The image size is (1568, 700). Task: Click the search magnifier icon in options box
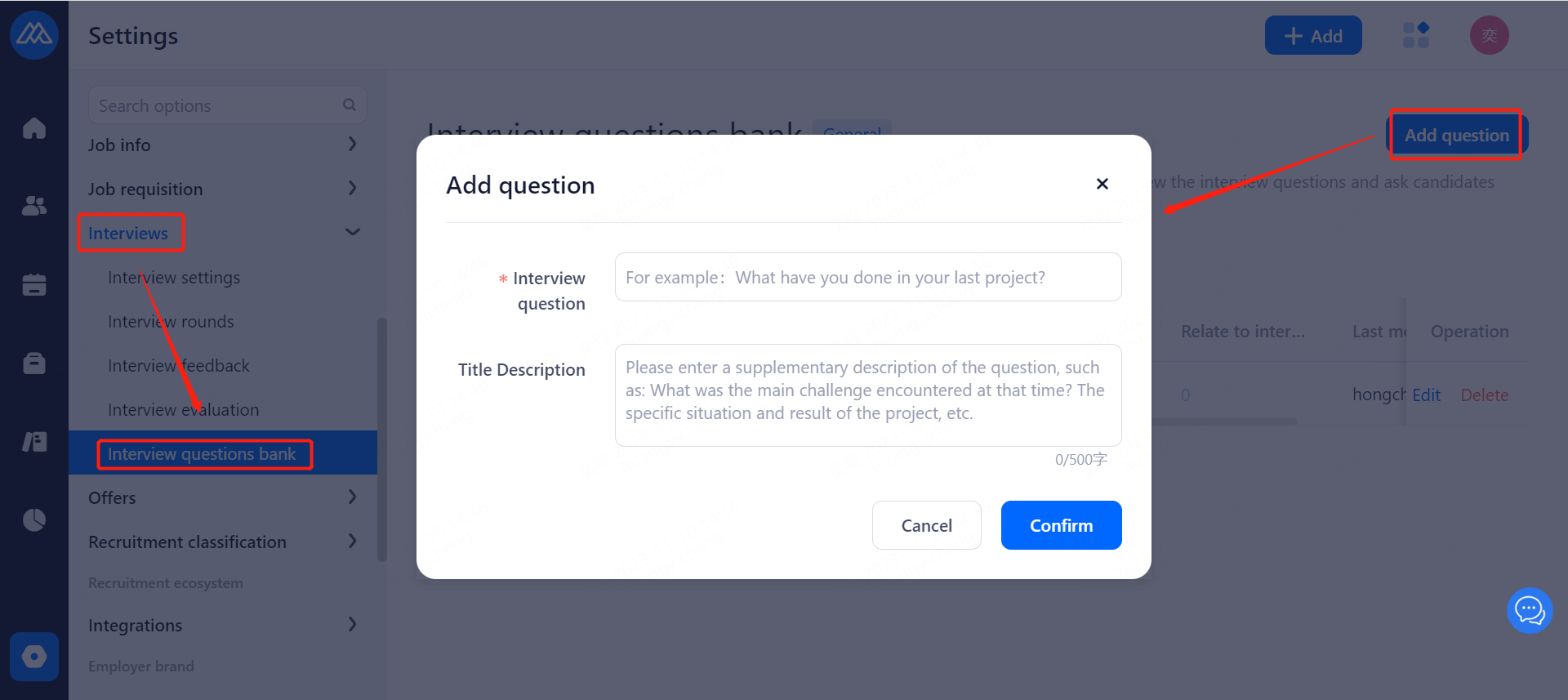click(x=350, y=105)
